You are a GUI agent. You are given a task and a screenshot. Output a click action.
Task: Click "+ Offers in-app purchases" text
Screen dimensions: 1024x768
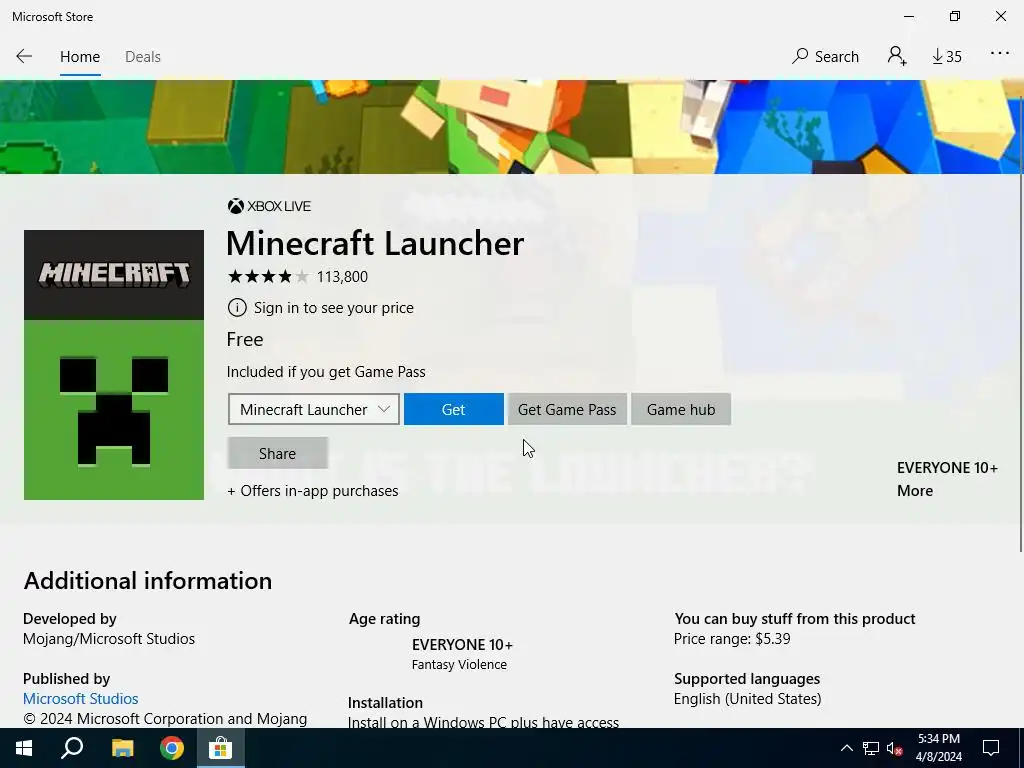(313, 491)
